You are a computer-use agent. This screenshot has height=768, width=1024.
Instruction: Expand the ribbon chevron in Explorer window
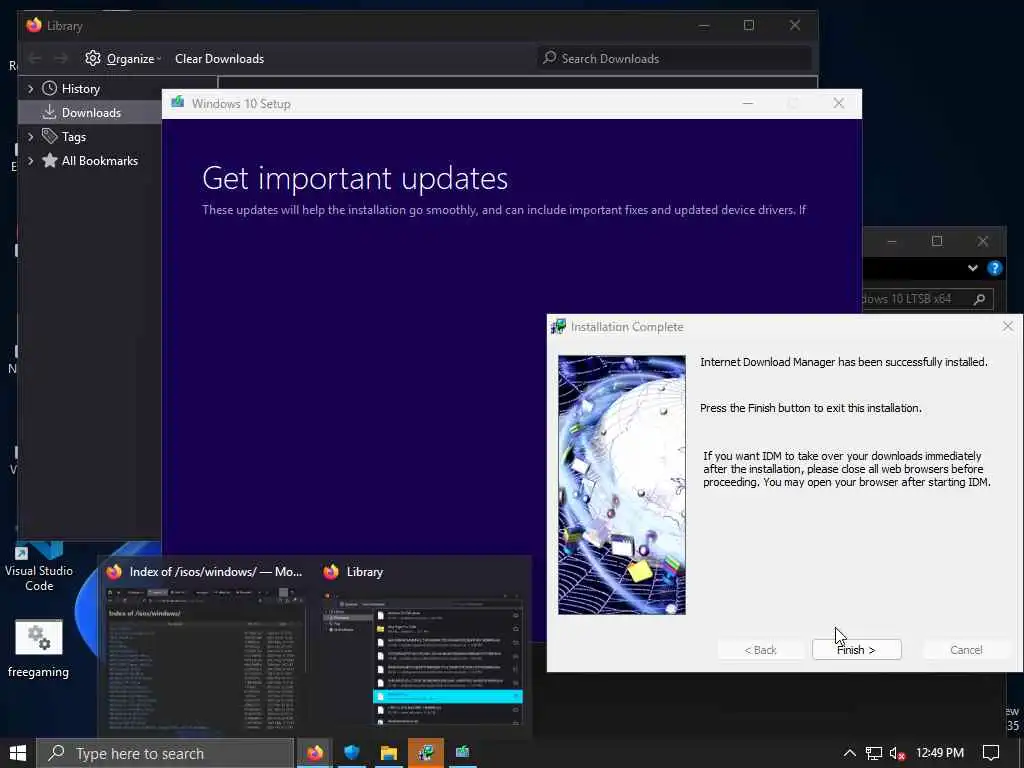pyautogui.click(x=972, y=268)
